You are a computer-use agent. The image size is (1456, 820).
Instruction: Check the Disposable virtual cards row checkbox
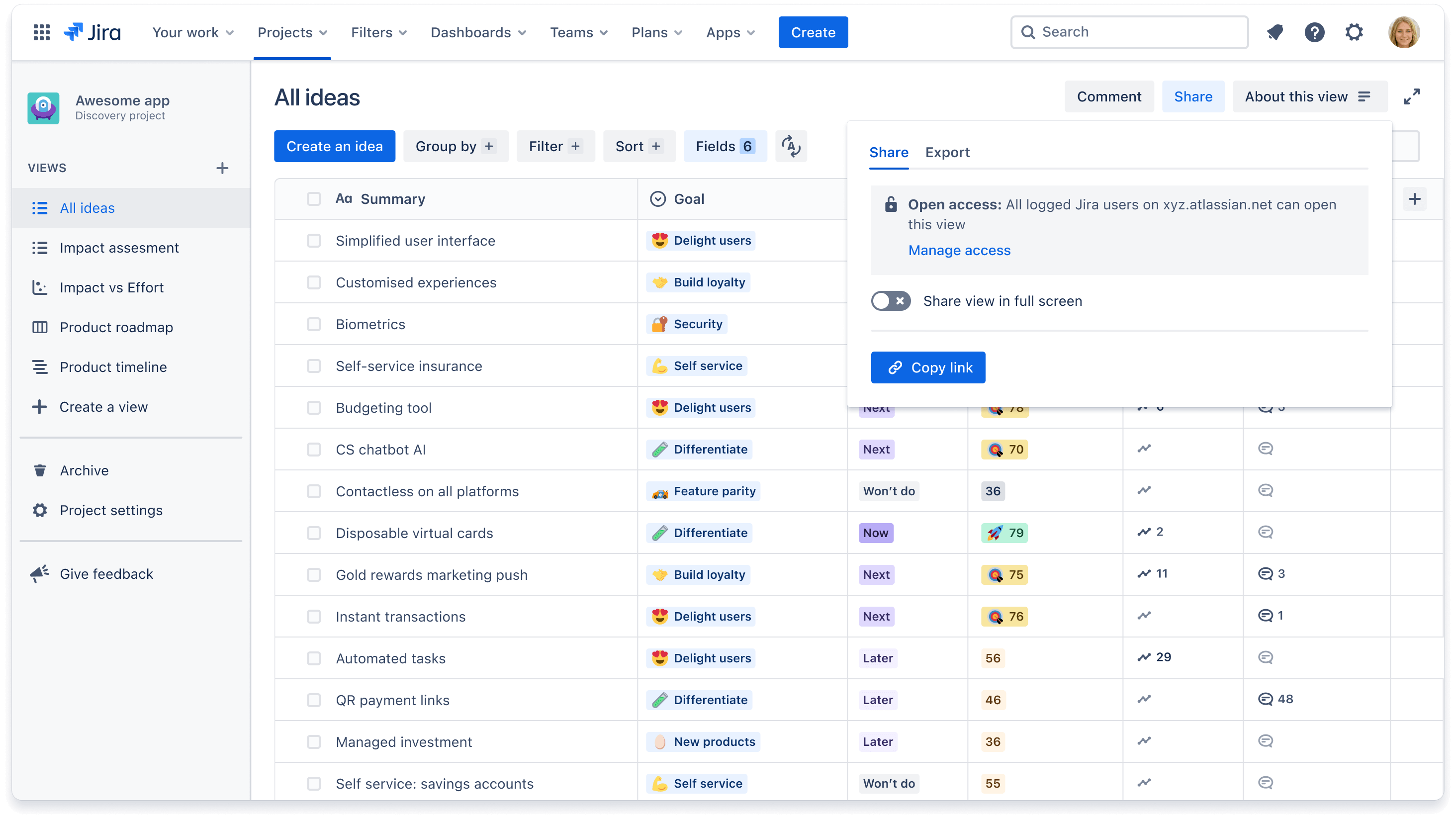tap(313, 533)
